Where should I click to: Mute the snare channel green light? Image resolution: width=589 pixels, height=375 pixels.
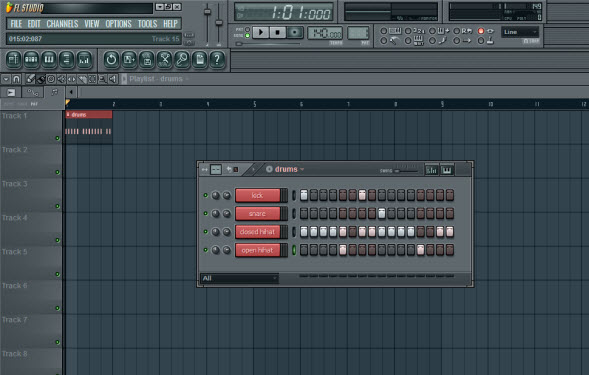pyautogui.click(x=205, y=213)
